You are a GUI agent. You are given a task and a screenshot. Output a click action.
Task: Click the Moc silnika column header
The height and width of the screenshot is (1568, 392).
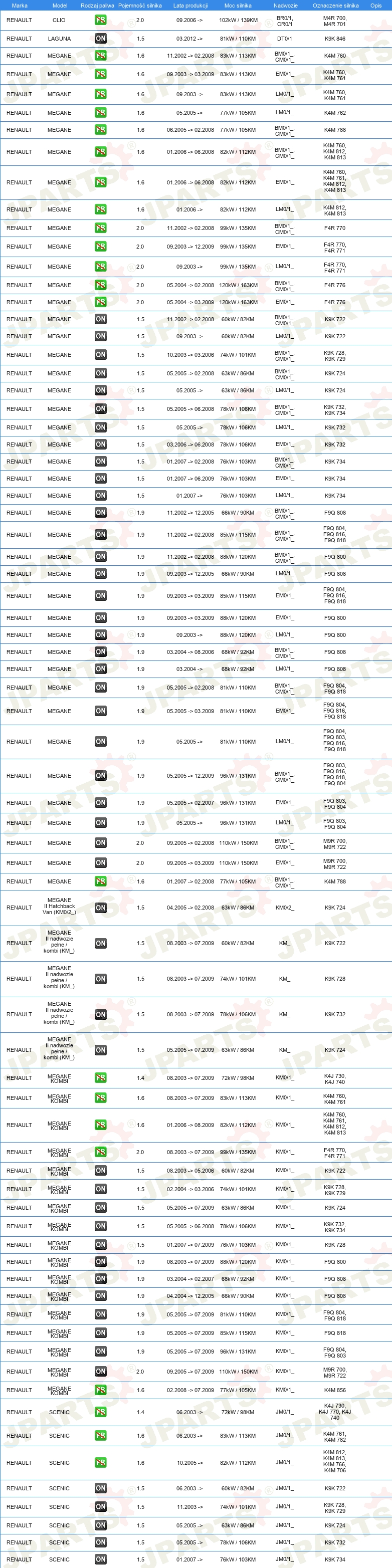coord(238,6)
